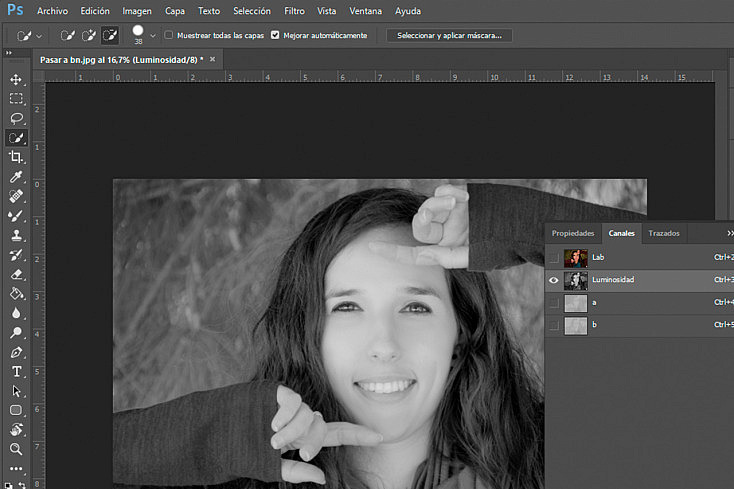The image size is (734, 489).
Task: Switch to the Propiedades tab
Action: (573, 233)
